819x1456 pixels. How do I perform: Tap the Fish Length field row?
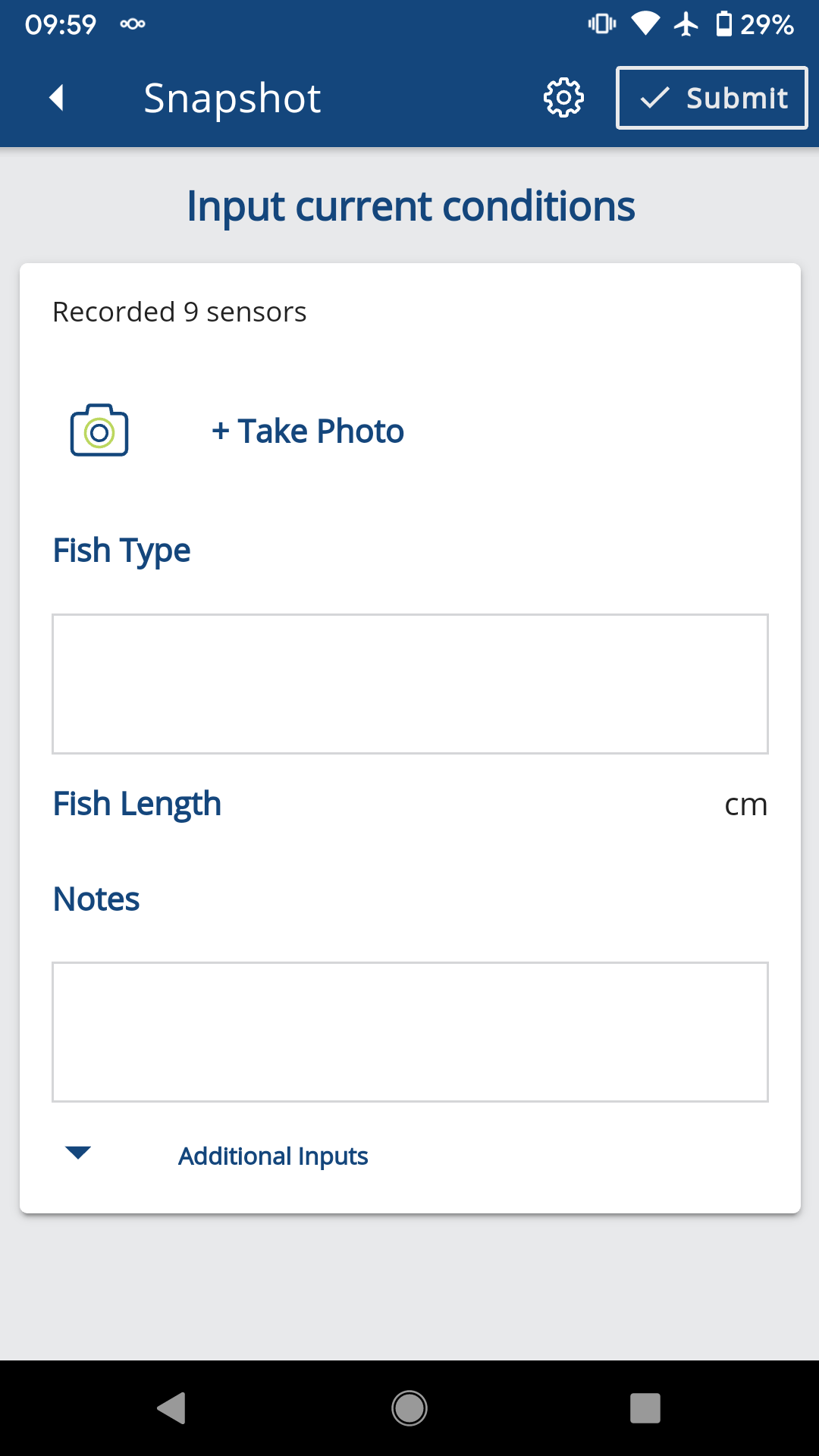(410, 804)
